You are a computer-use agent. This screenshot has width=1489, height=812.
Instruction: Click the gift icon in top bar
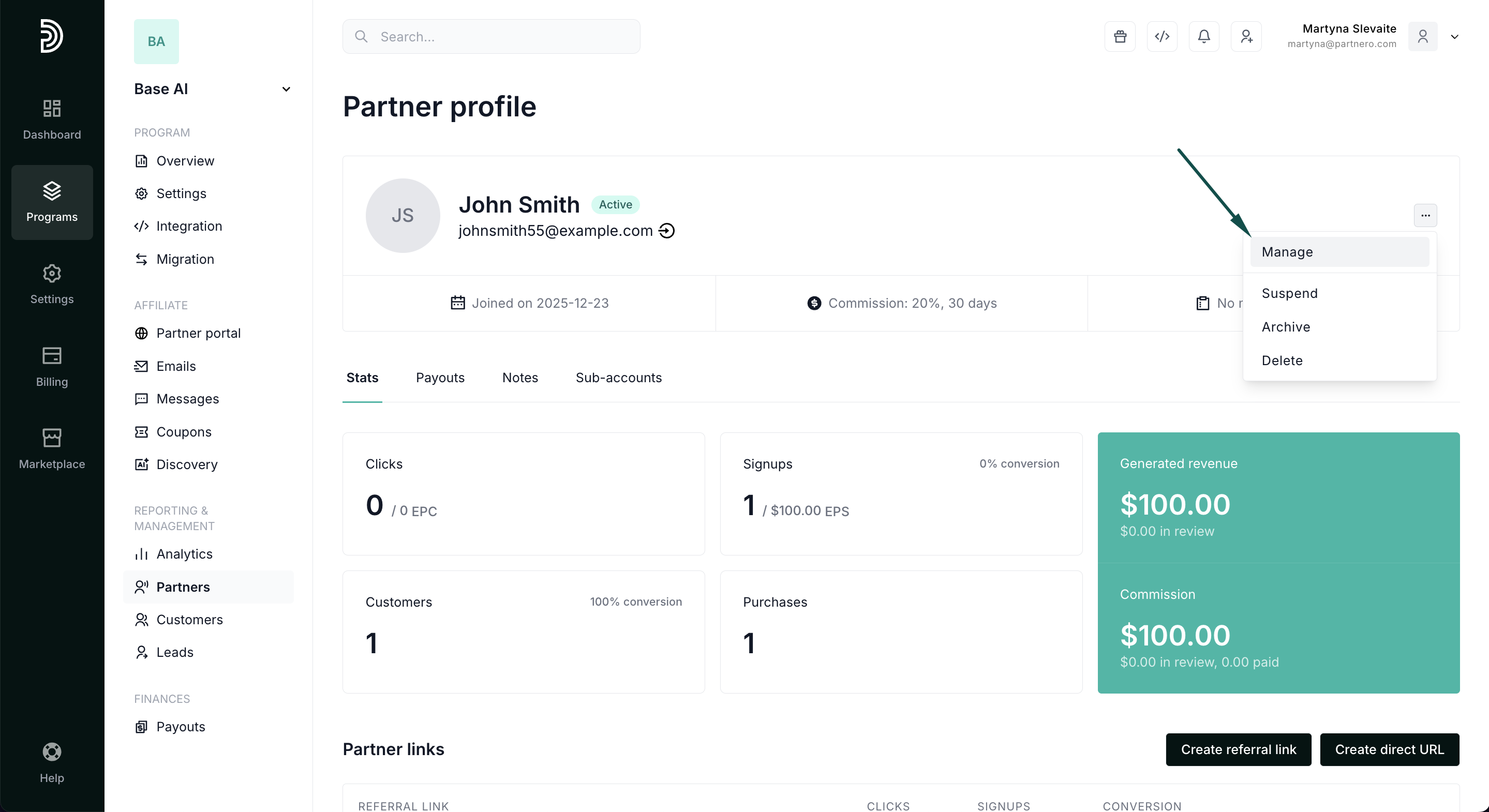[x=1120, y=36]
